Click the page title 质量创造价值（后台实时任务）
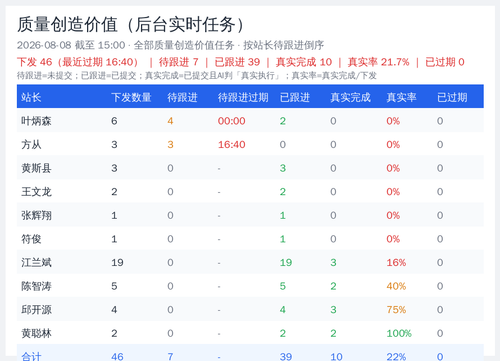The width and height of the screenshot is (500, 361). 132,25
